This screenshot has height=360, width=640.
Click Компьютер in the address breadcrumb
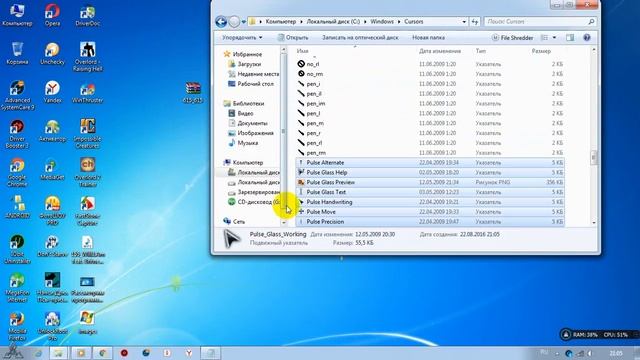pyautogui.click(x=280, y=22)
